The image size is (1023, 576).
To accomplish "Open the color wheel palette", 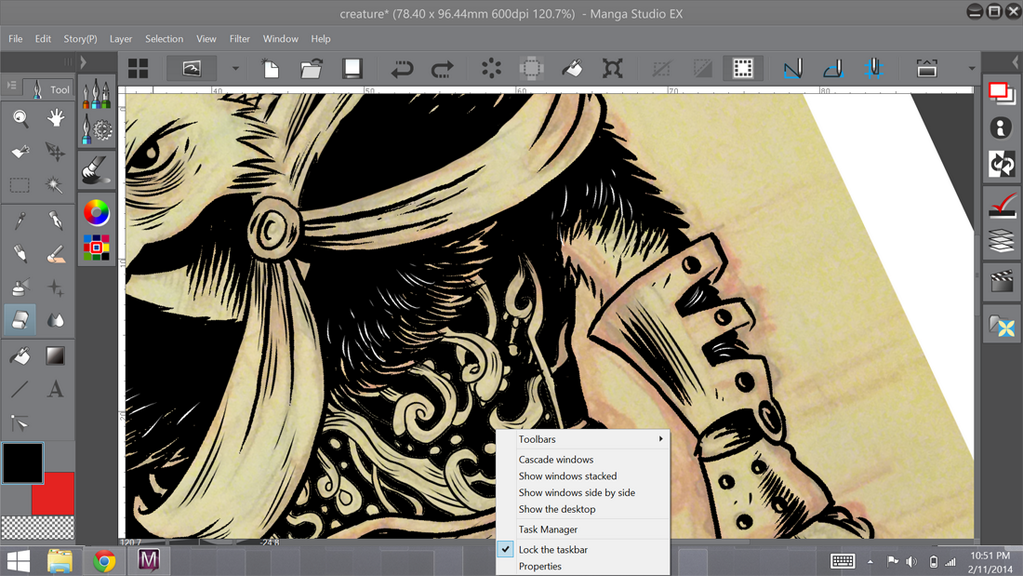I will (96, 212).
